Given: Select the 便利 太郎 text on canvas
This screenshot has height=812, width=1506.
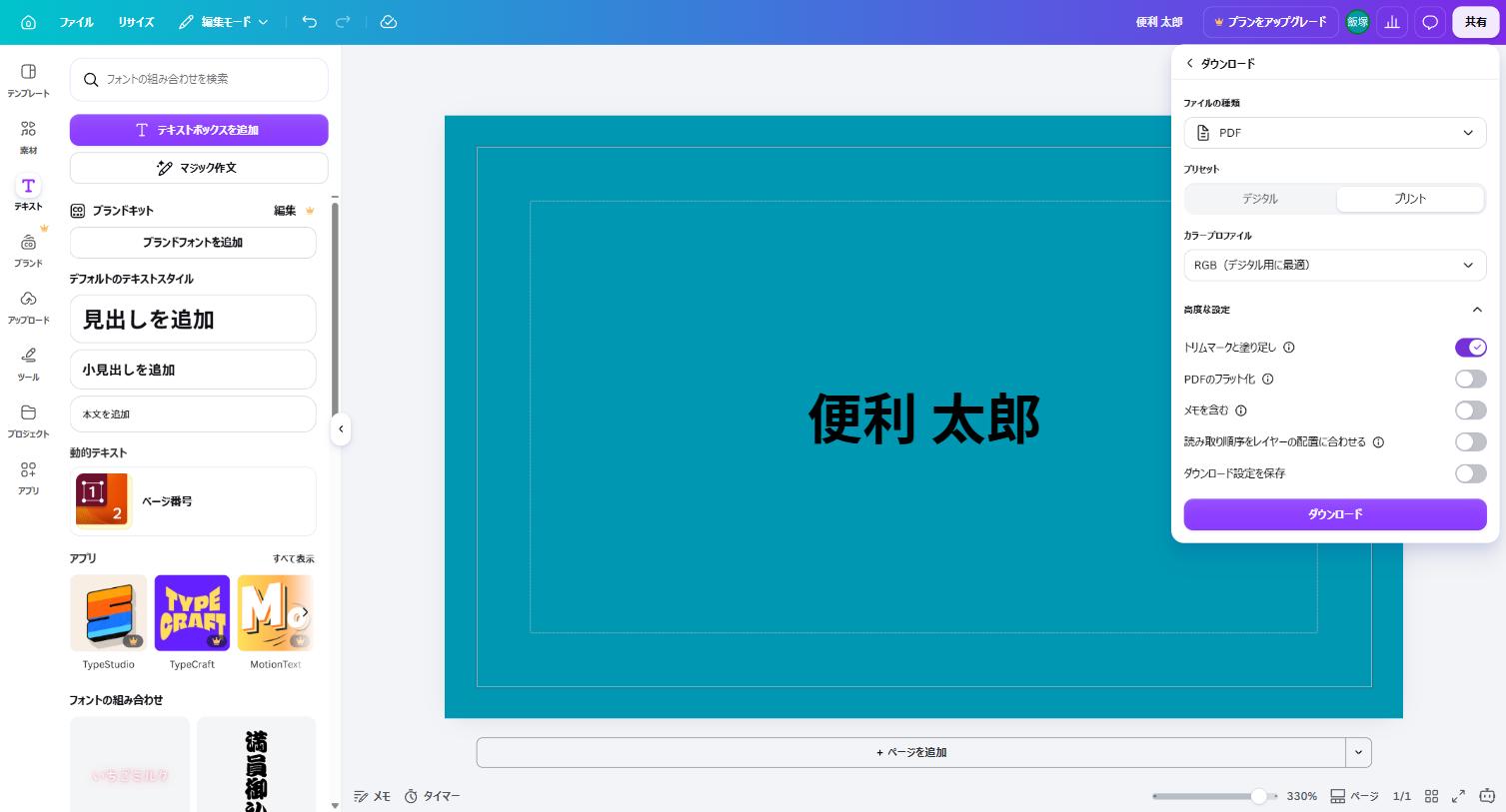Looking at the screenshot, I should click(x=924, y=417).
